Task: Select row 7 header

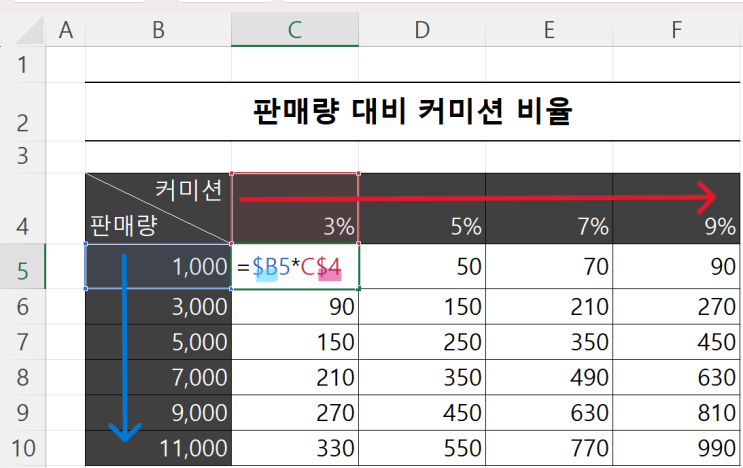Action: point(22,342)
